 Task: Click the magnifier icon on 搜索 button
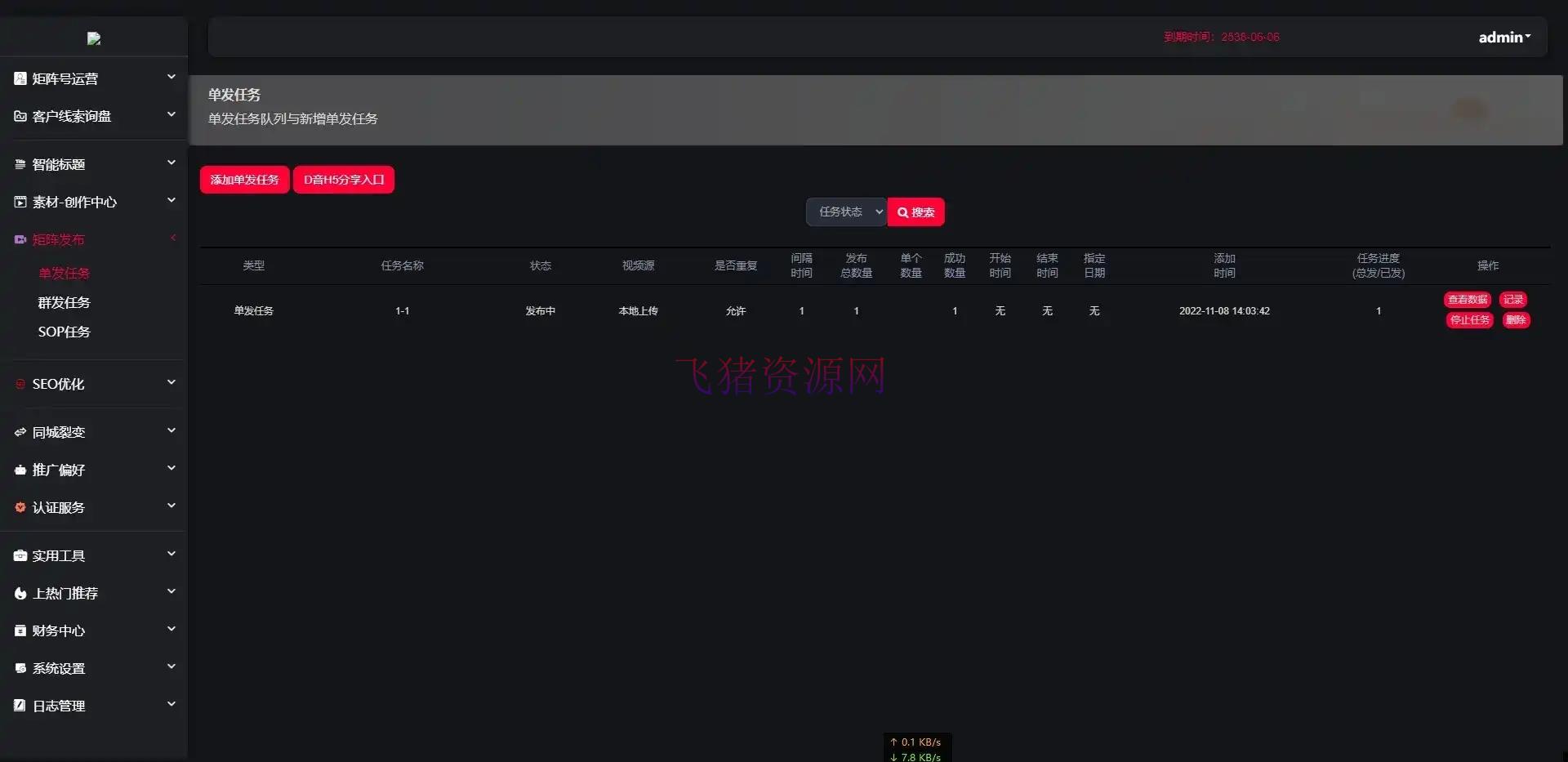point(902,212)
